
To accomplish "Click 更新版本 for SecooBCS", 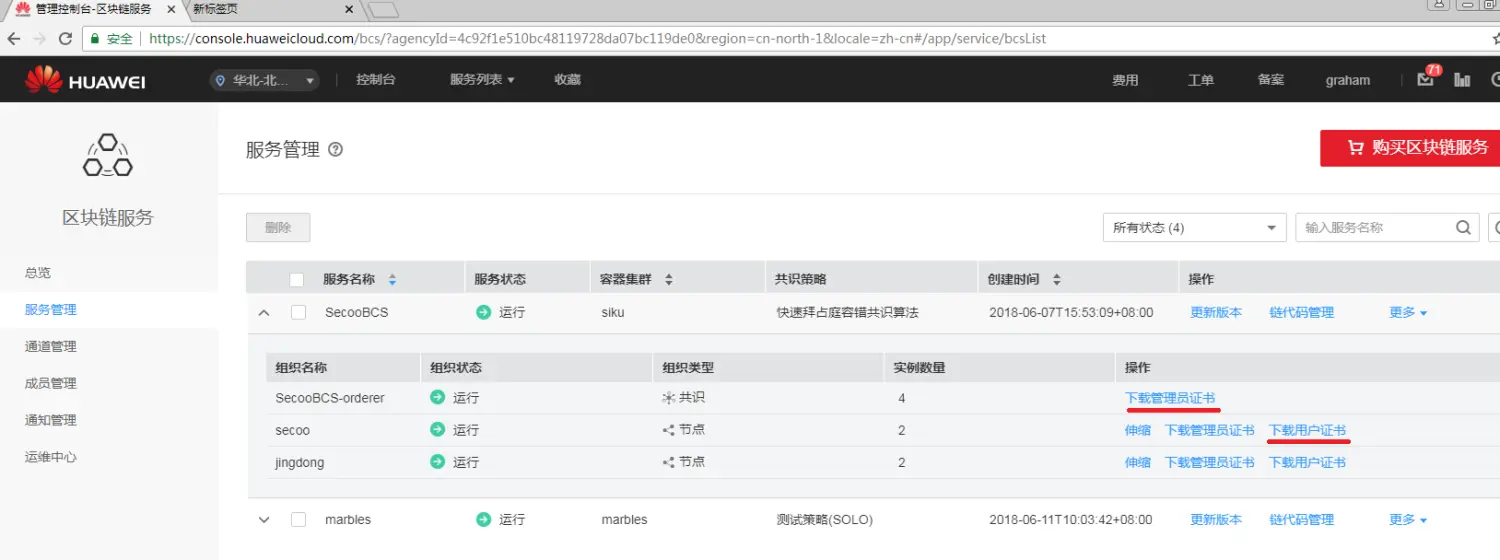I will point(1216,313).
